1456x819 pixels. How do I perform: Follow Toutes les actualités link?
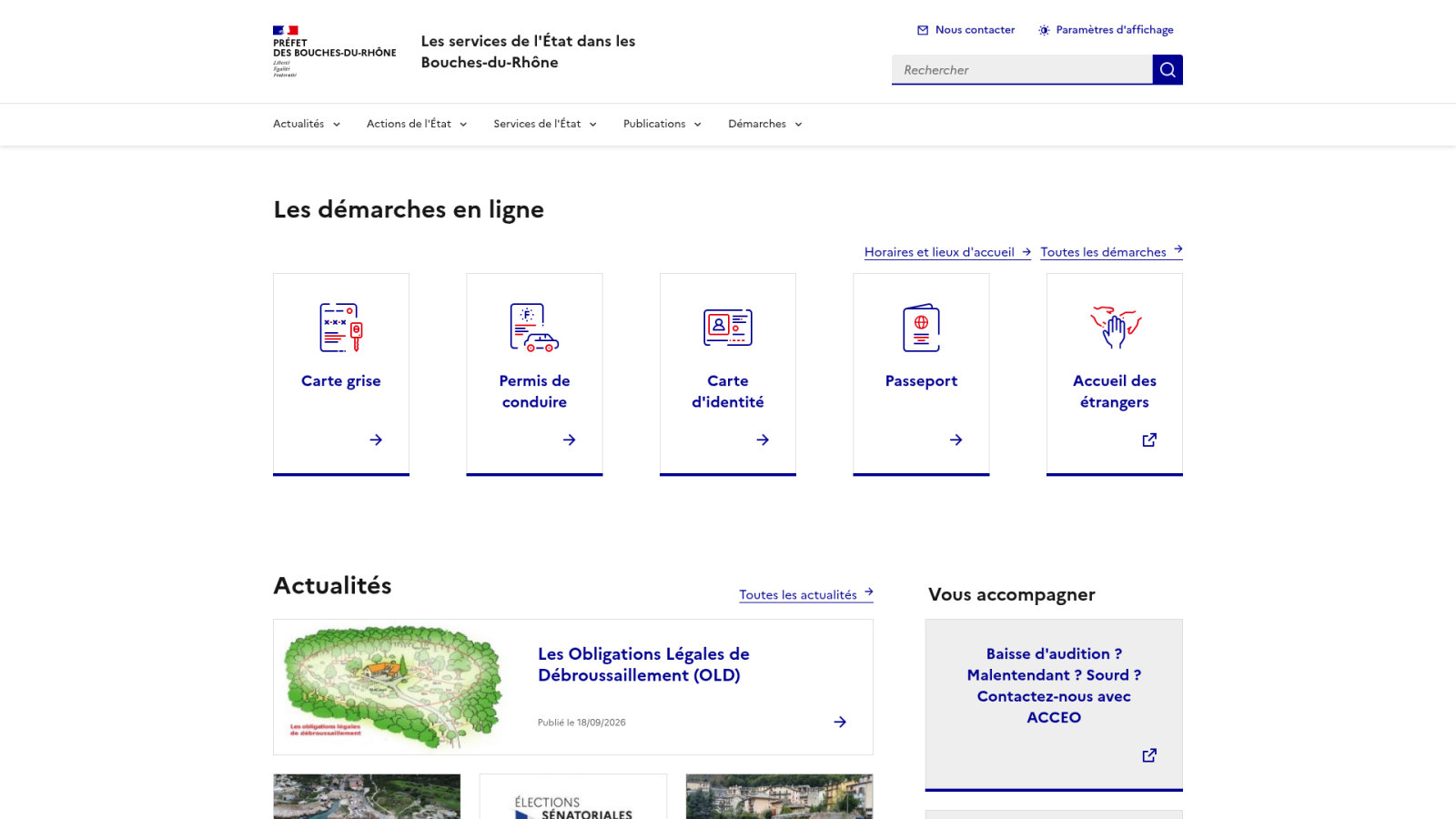(806, 594)
